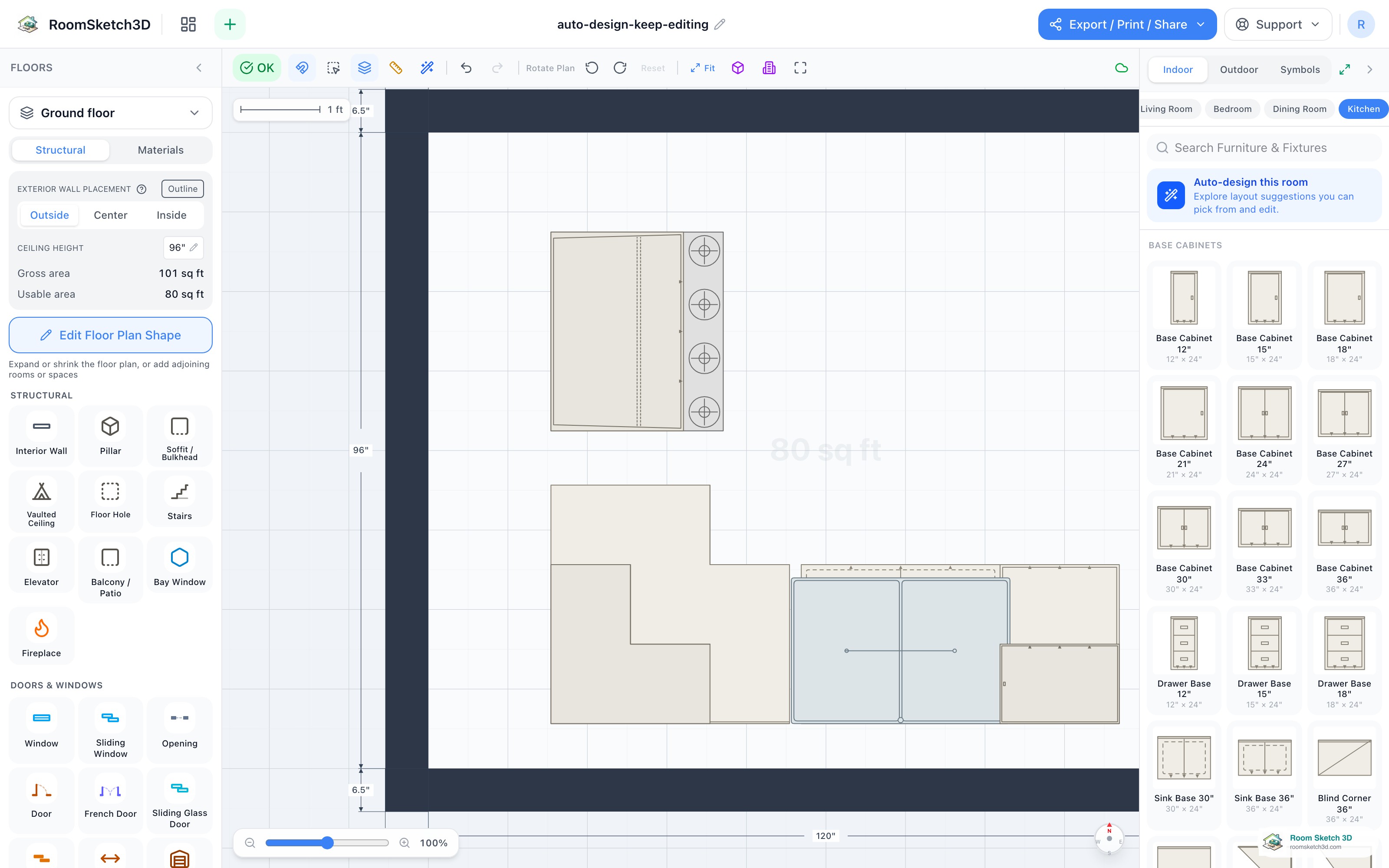Add a Sliding Window
The height and width of the screenshot is (868, 1389).
(110, 731)
